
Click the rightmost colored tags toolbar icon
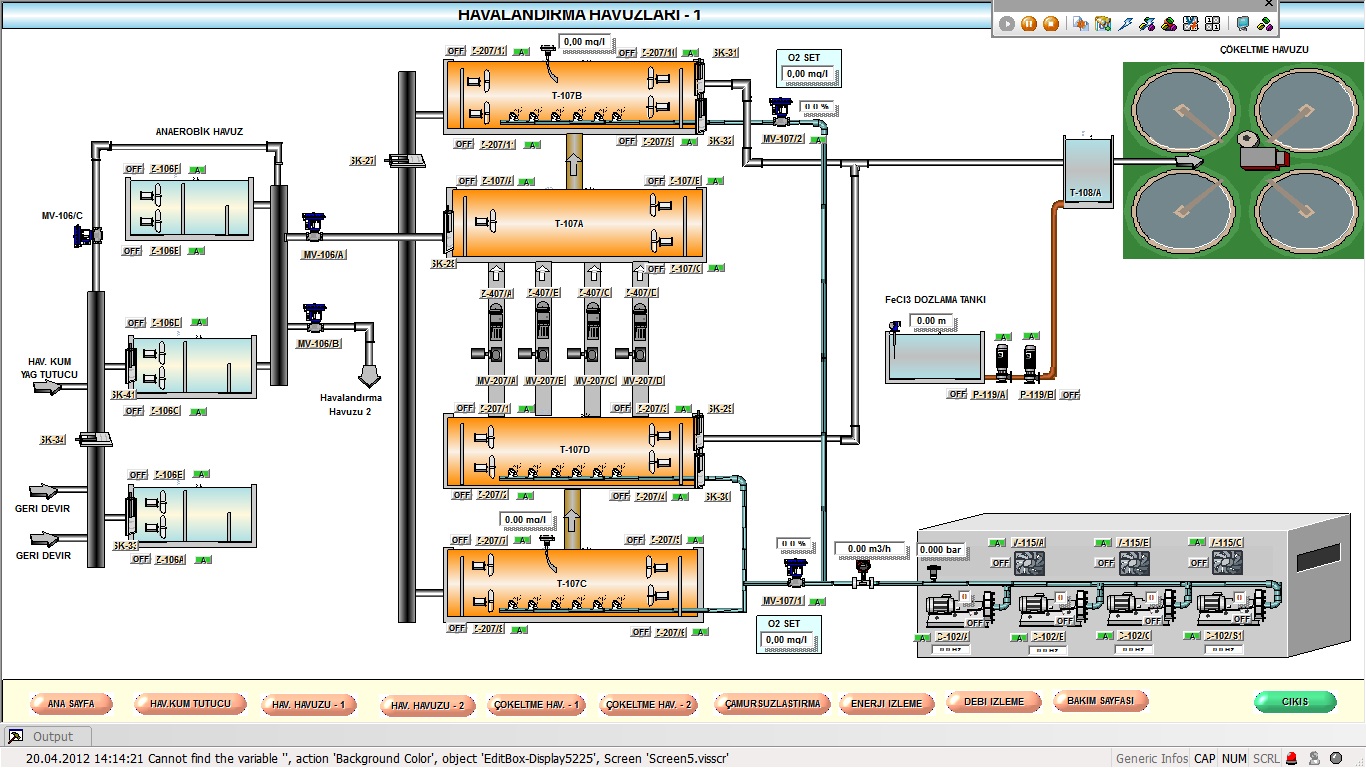click(x=1266, y=24)
